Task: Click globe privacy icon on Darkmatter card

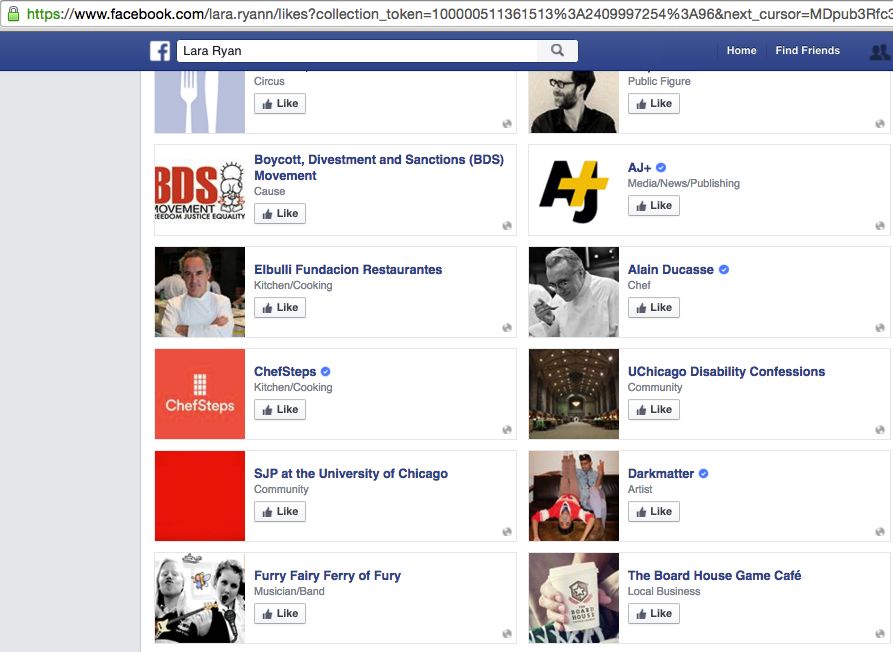Action: (x=880, y=532)
